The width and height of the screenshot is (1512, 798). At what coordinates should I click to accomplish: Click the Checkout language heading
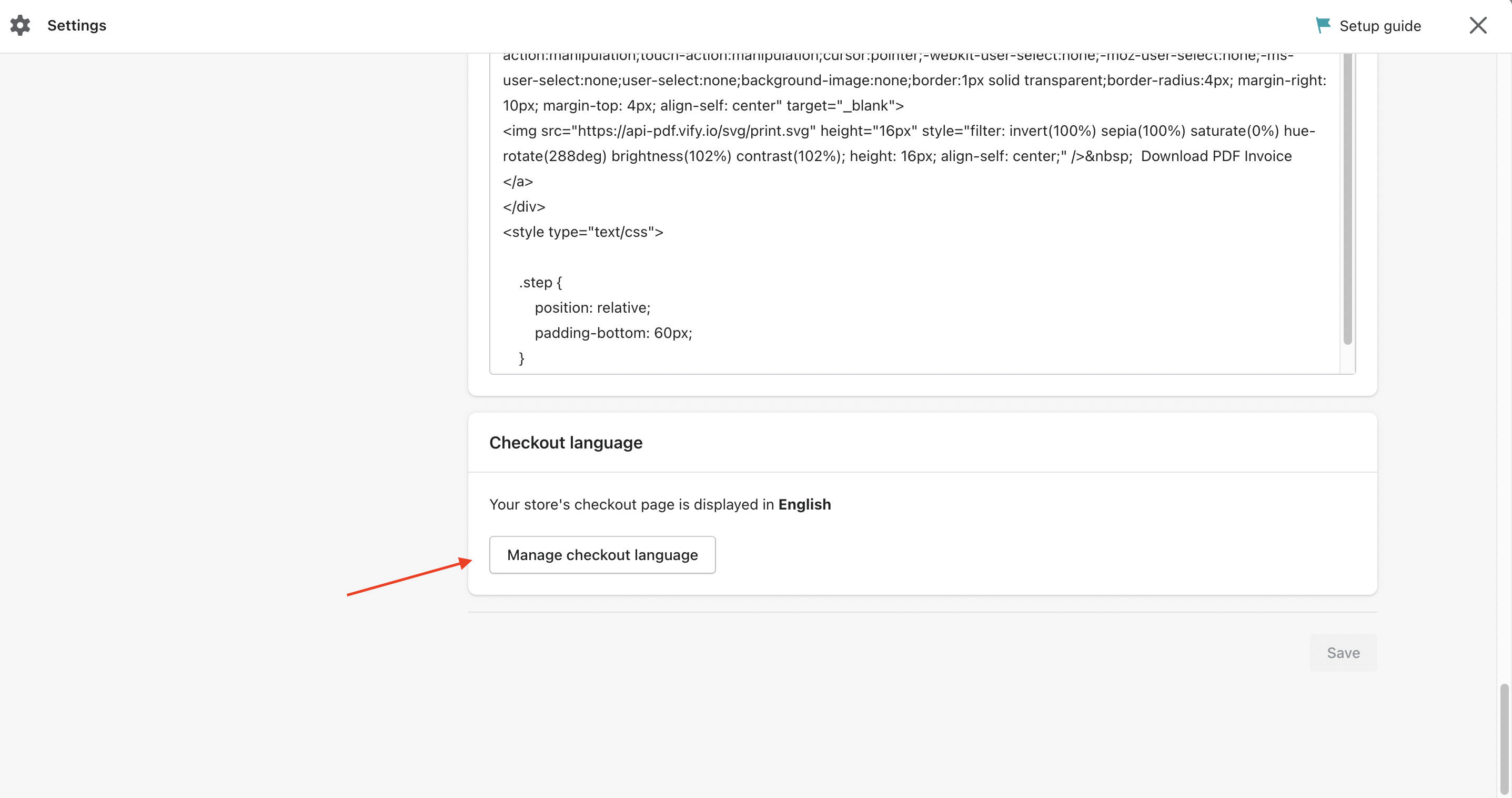[x=566, y=443]
